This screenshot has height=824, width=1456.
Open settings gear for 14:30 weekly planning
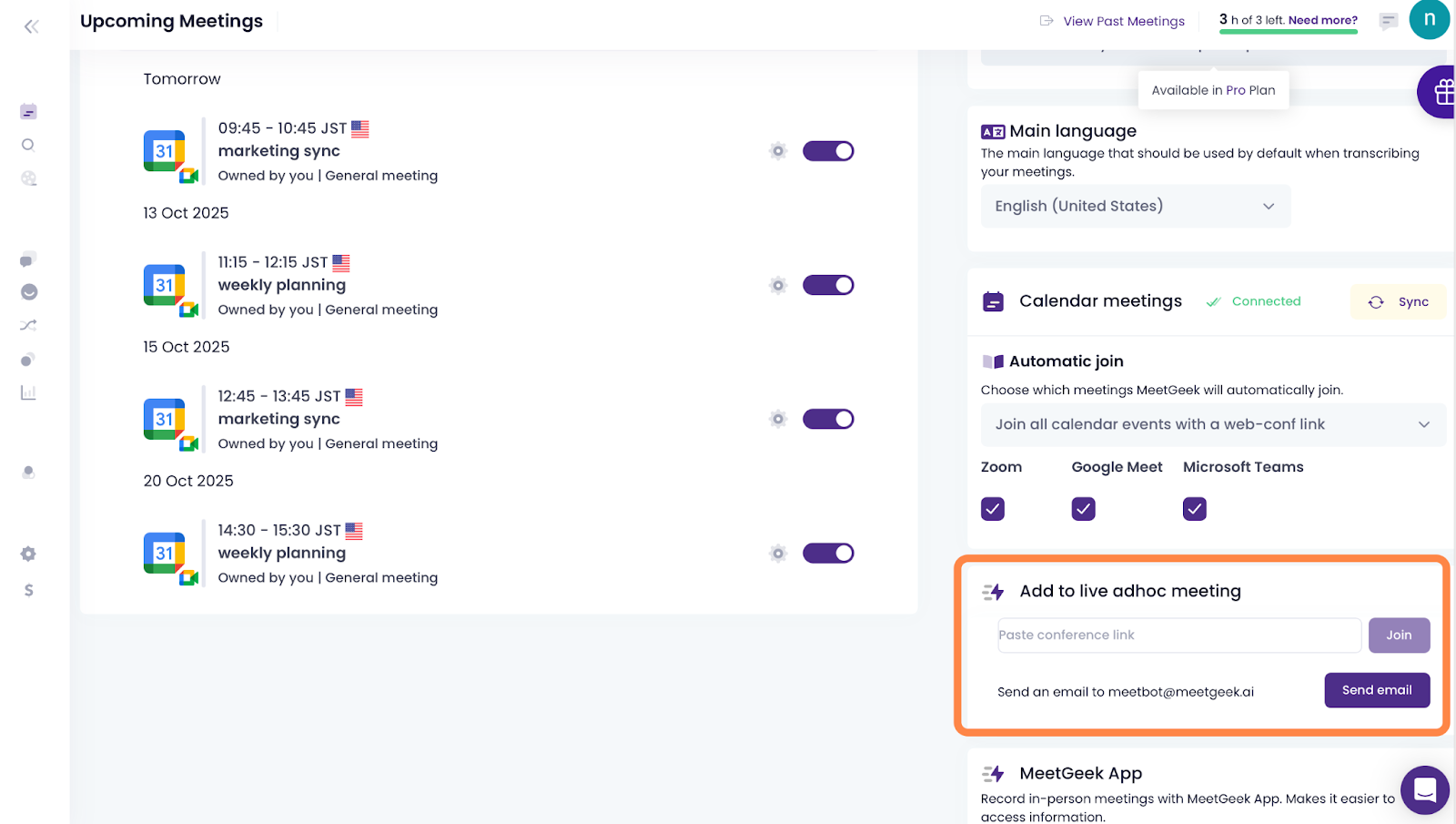pos(777,554)
